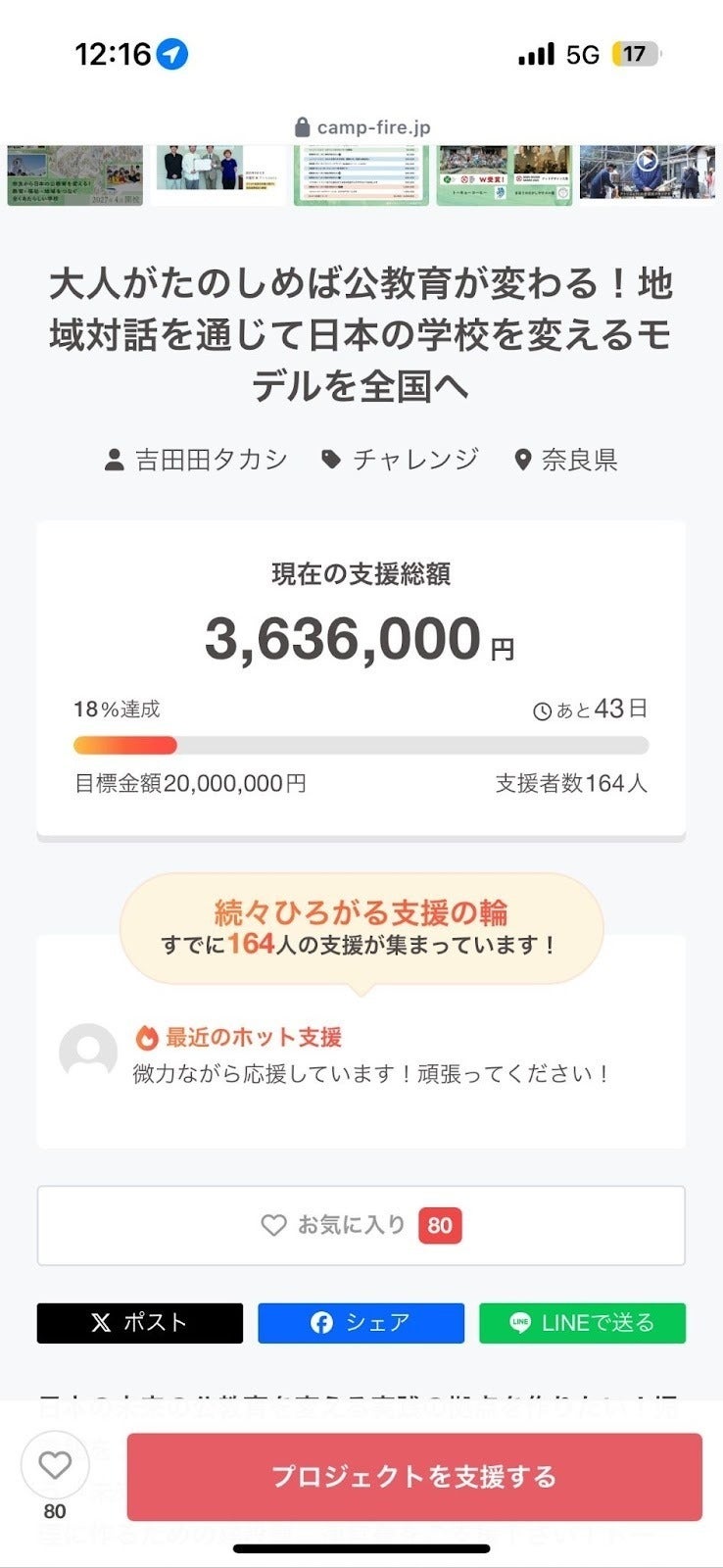Viewport: 723px width, 1568px height.
Task: View the second thumbnail with people holding a certificate
Action: (217, 175)
